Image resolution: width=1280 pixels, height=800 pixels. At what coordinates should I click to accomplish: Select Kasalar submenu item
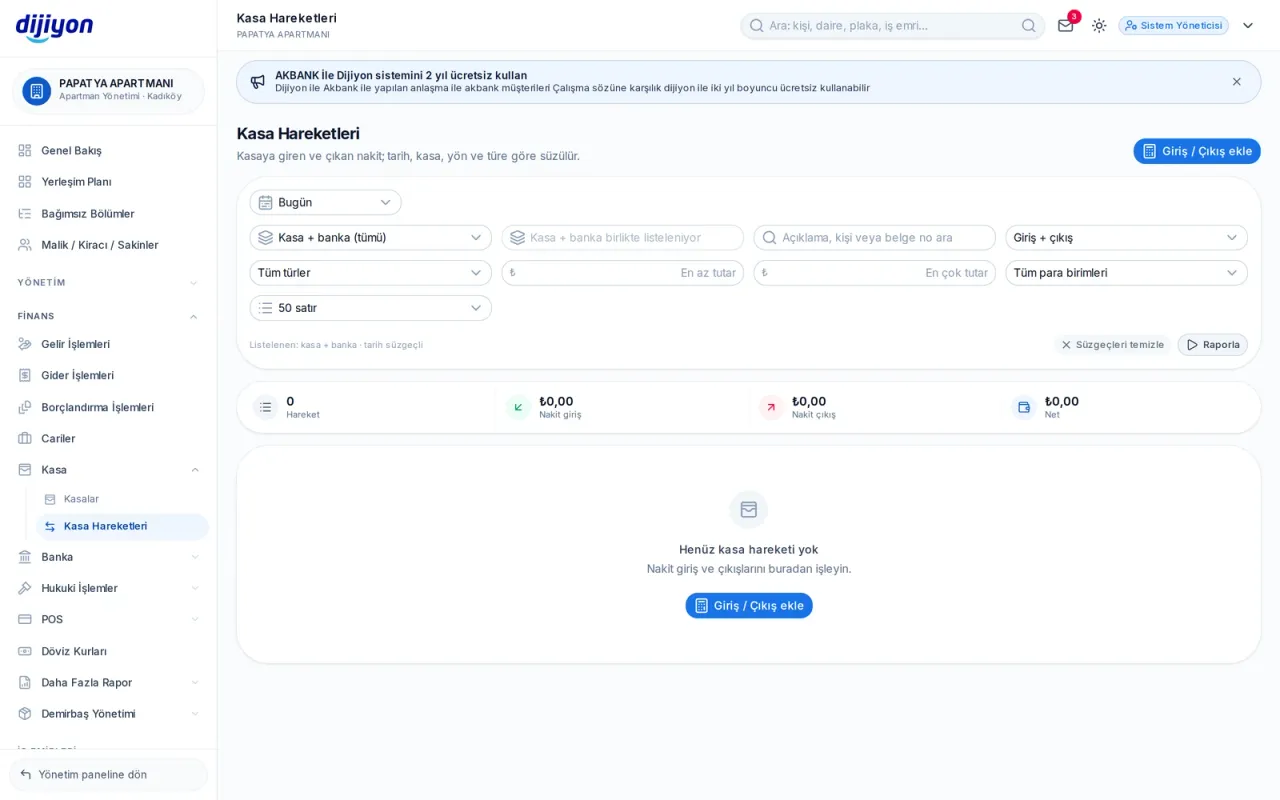pos(122,499)
